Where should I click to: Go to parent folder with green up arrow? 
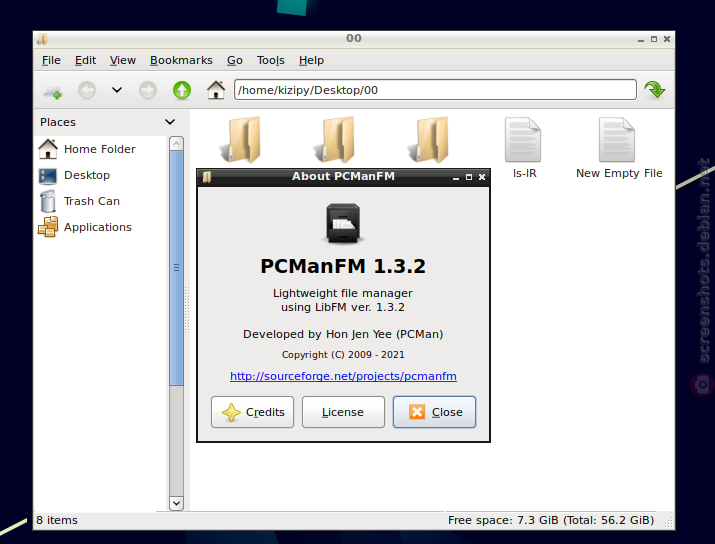pos(182,90)
